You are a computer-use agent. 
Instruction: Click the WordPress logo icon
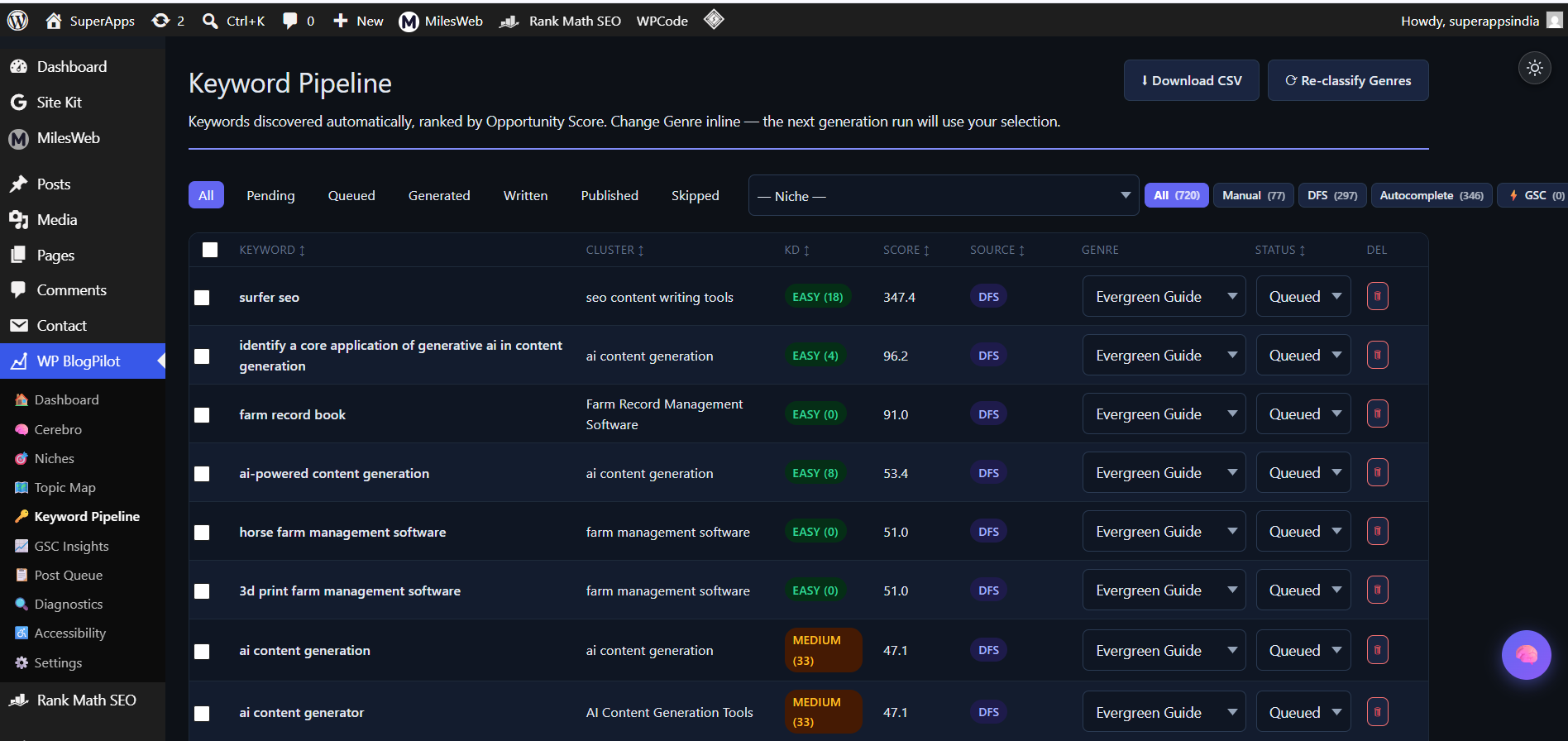click(x=17, y=21)
